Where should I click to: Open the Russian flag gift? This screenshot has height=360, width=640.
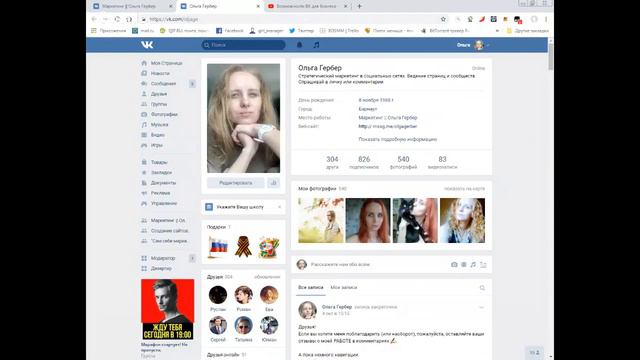(x=218, y=247)
